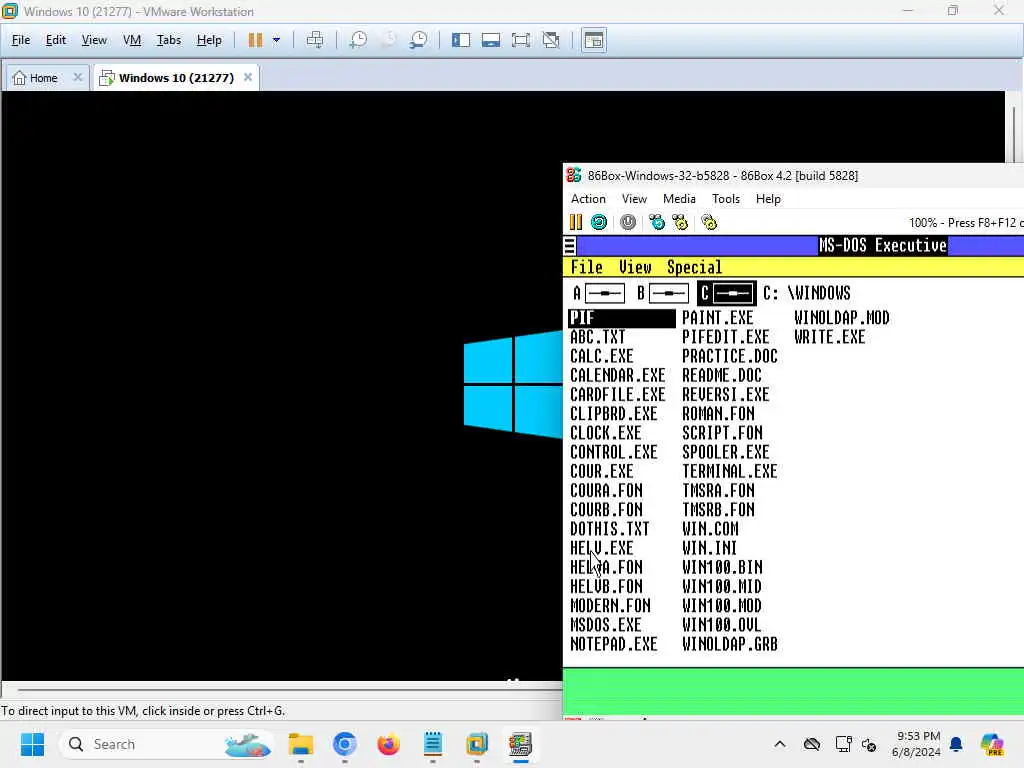Open clock showing 9:53 PM 6/8/2024
Image resolution: width=1024 pixels, height=768 pixels.
(x=918, y=744)
